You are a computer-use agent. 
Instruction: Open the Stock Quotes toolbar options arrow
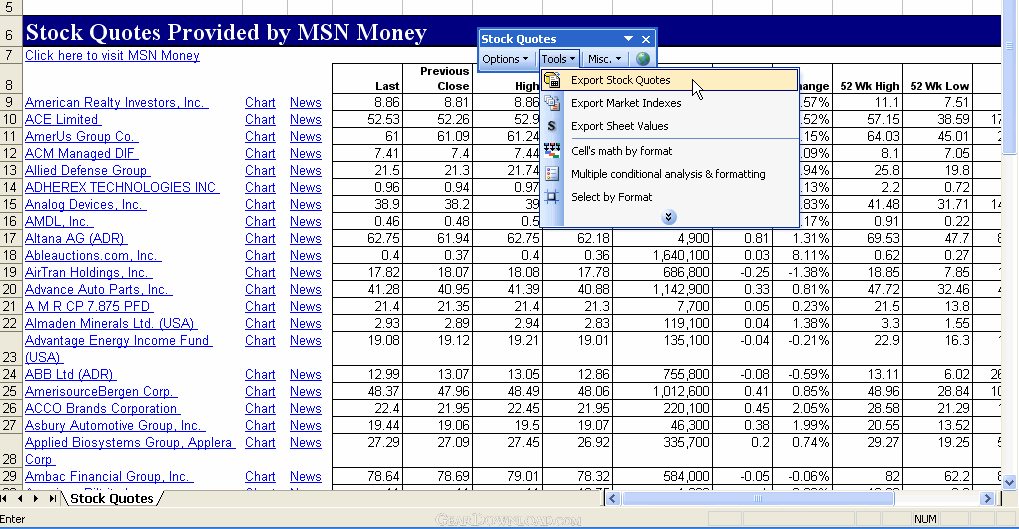click(x=628, y=39)
